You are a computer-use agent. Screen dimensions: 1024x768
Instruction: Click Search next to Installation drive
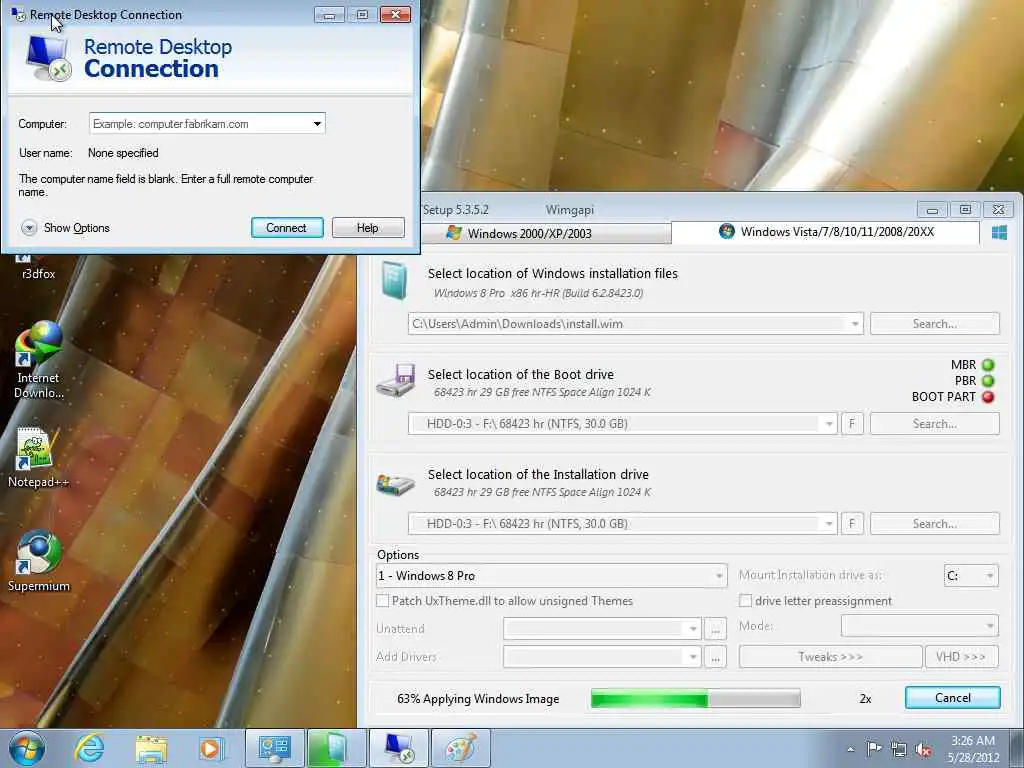pyautogui.click(x=935, y=524)
